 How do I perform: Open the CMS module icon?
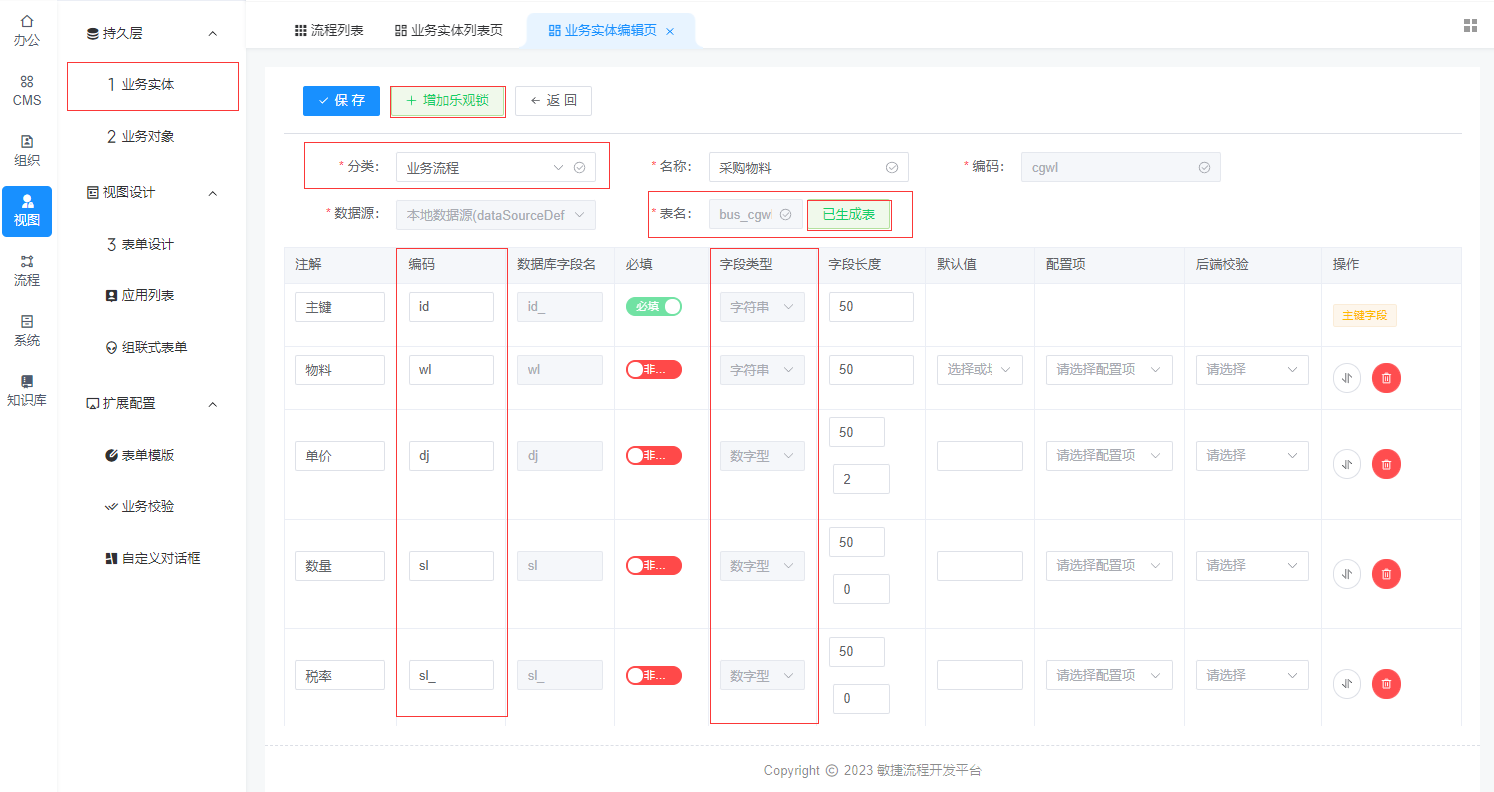coord(27,90)
